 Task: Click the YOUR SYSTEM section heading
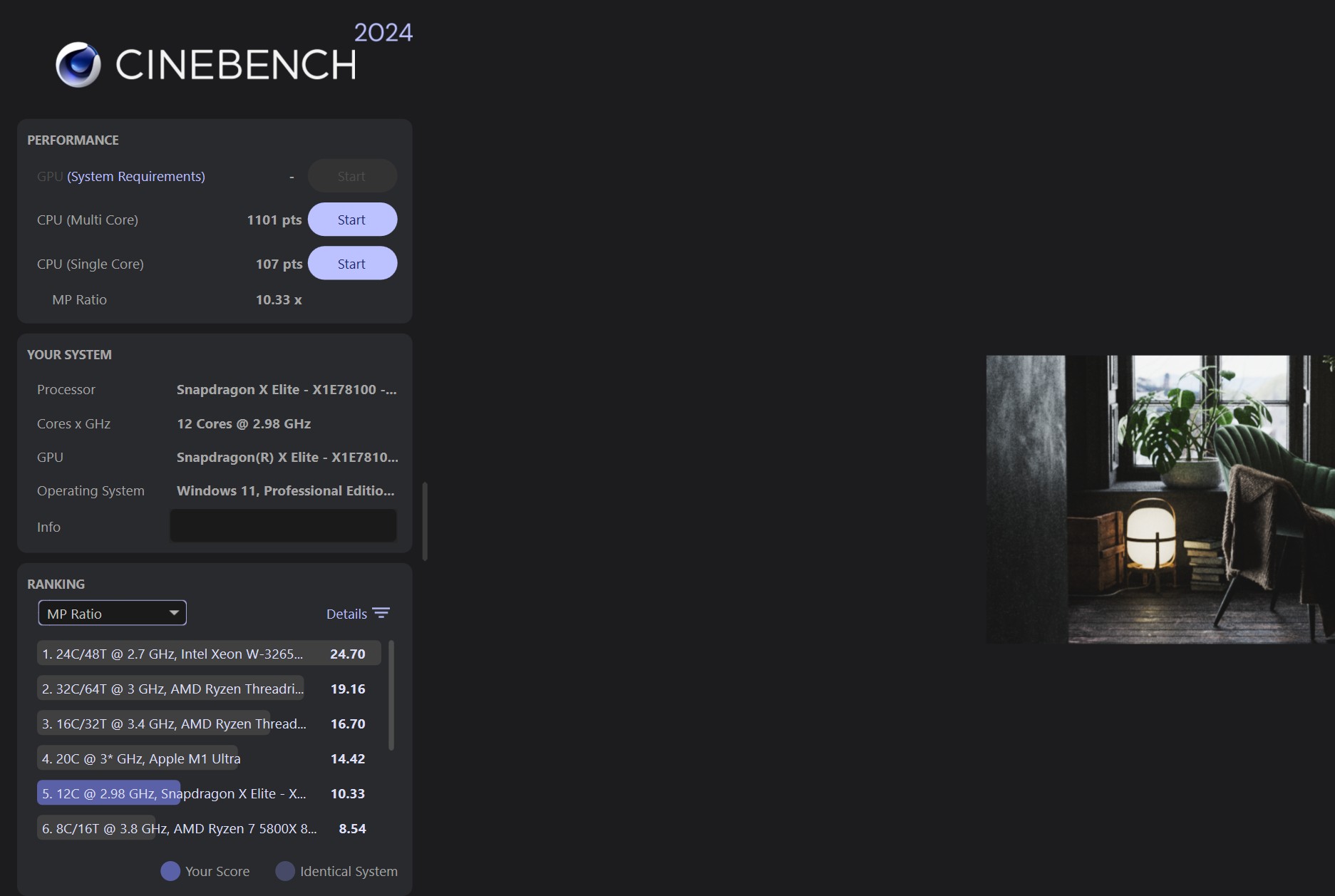[69, 354]
